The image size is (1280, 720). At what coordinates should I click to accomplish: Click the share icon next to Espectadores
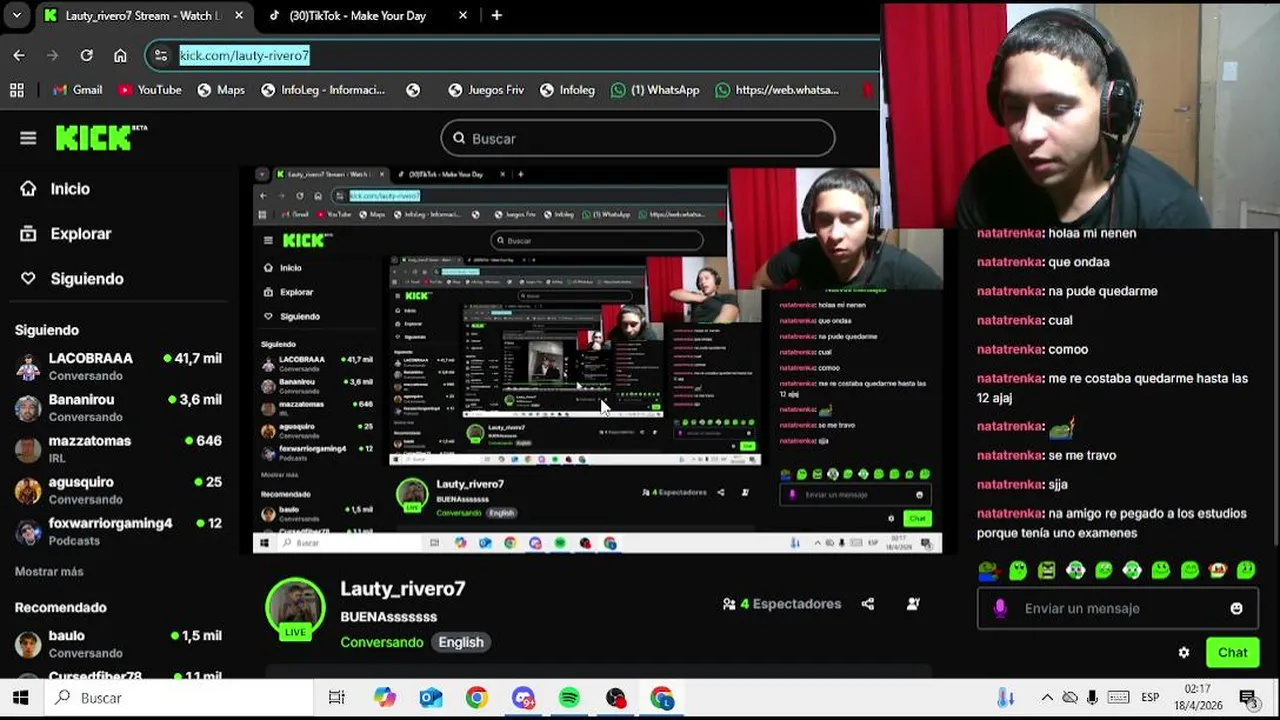coord(868,604)
